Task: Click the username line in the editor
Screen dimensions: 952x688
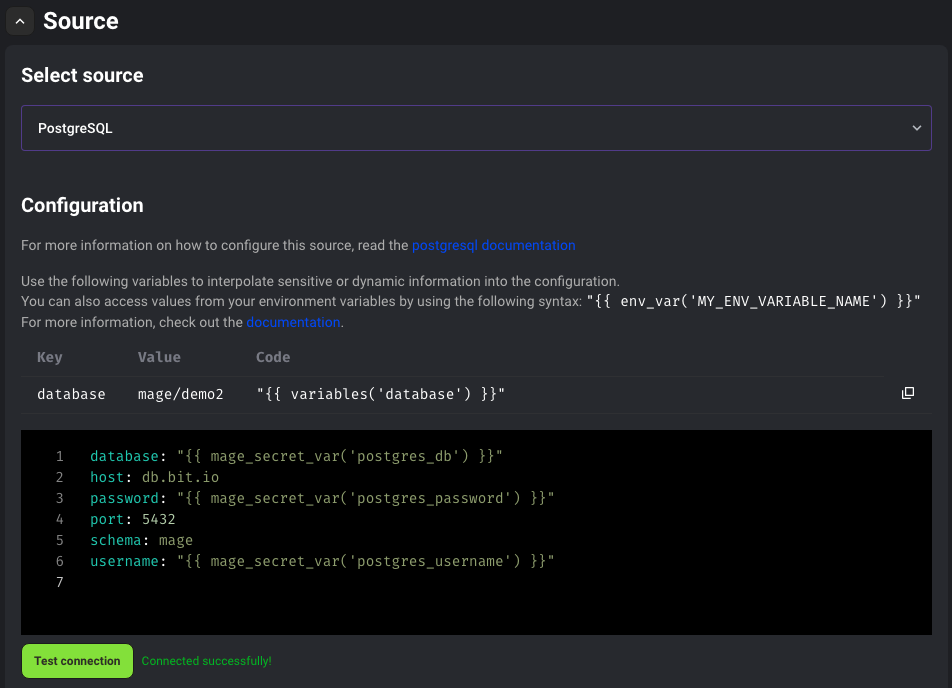Action: pos(321,561)
